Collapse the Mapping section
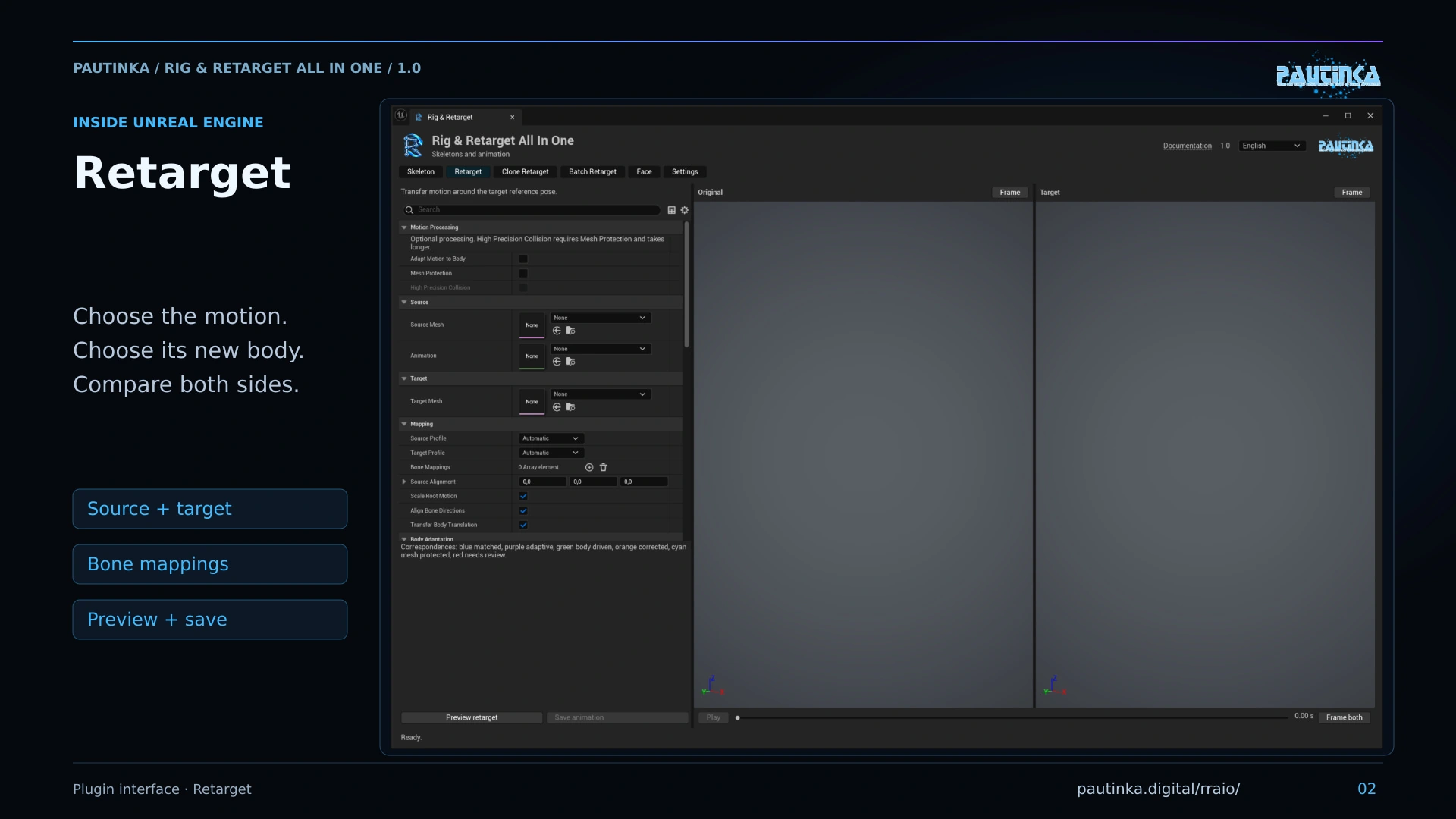1456x819 pixels. (404, 424)
